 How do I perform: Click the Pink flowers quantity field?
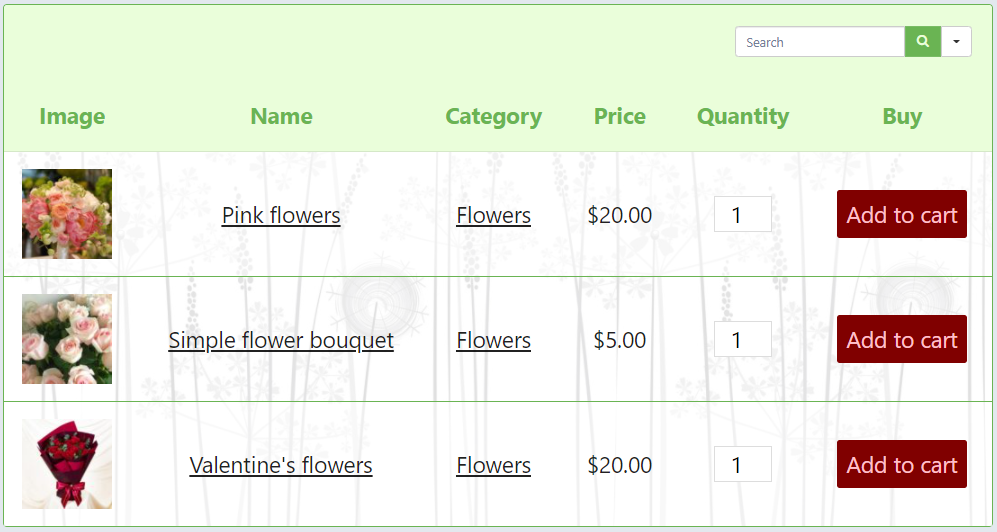742,215
